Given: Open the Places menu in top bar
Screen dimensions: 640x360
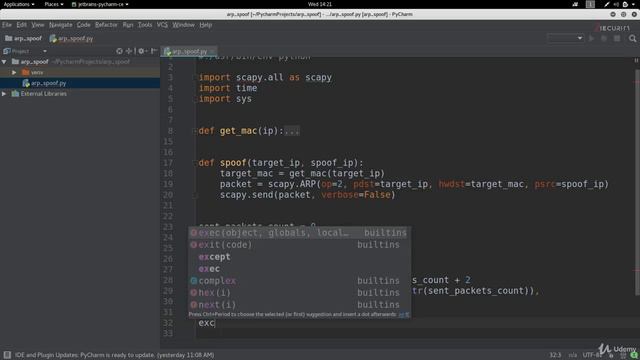Looking at the screenshot, I should tap(54, 4).
